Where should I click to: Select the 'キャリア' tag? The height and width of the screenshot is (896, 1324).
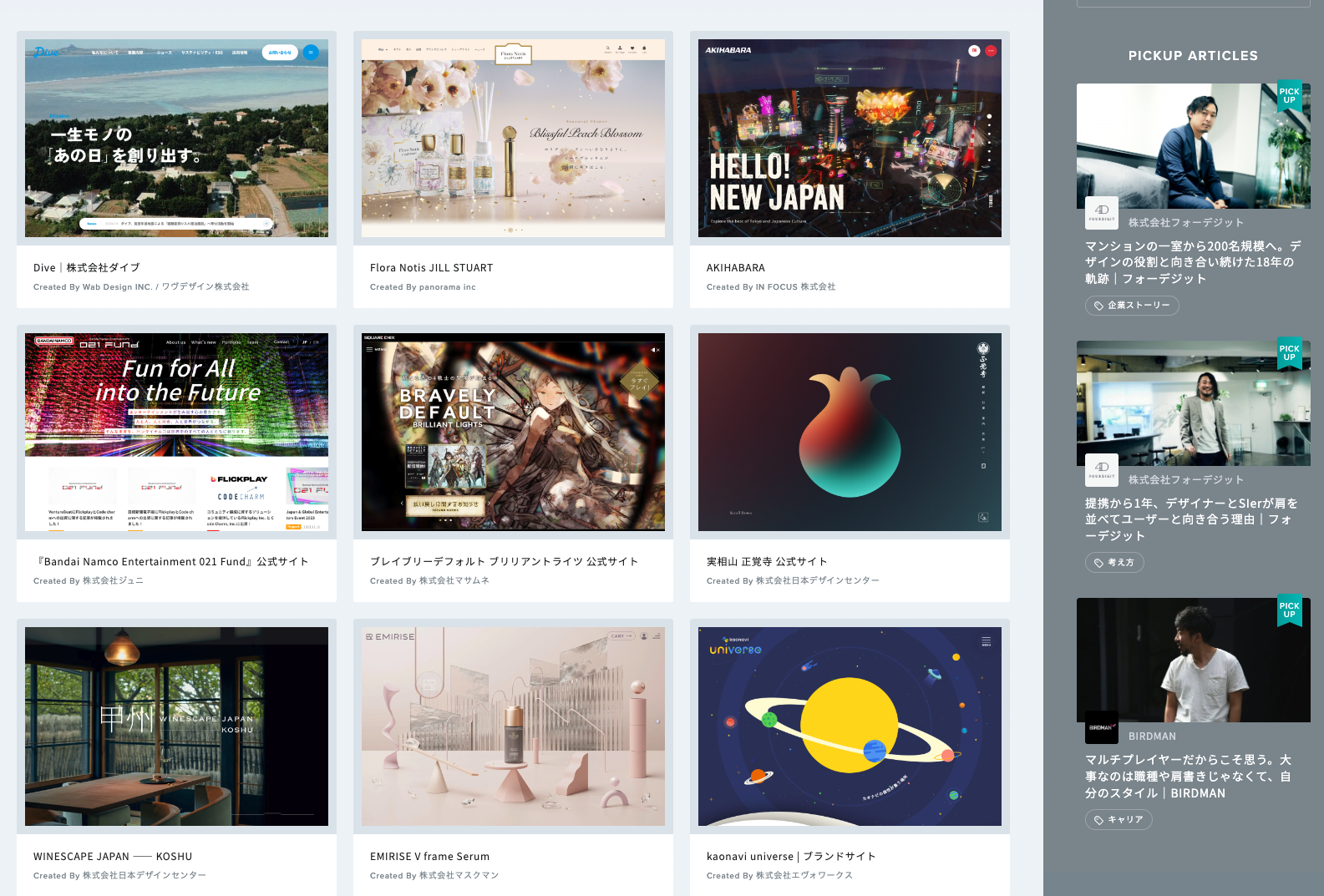(x=1119, y=820)
